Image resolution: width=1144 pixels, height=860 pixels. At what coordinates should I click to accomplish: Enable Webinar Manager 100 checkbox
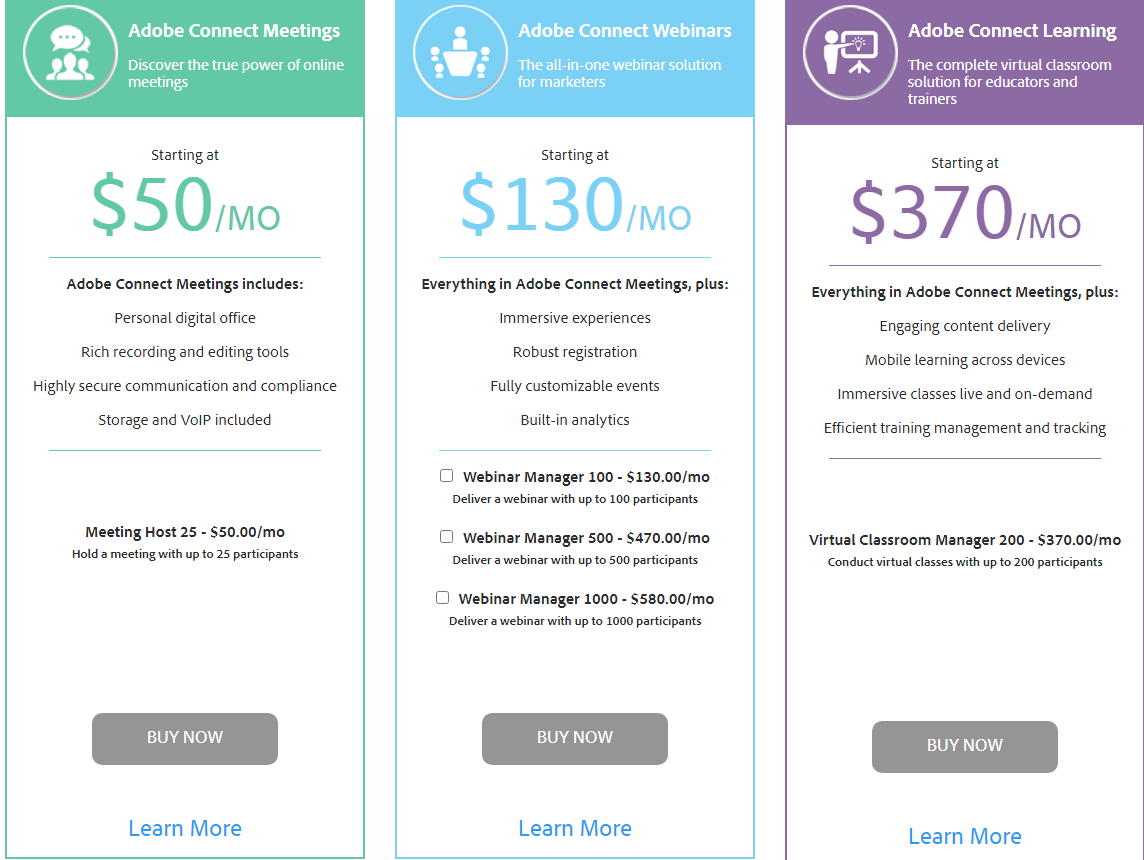447,476
